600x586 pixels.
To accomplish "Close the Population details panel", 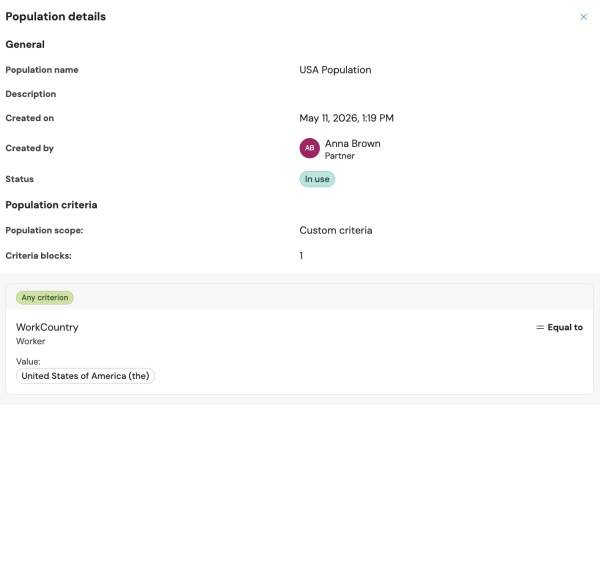I will 583,17.
